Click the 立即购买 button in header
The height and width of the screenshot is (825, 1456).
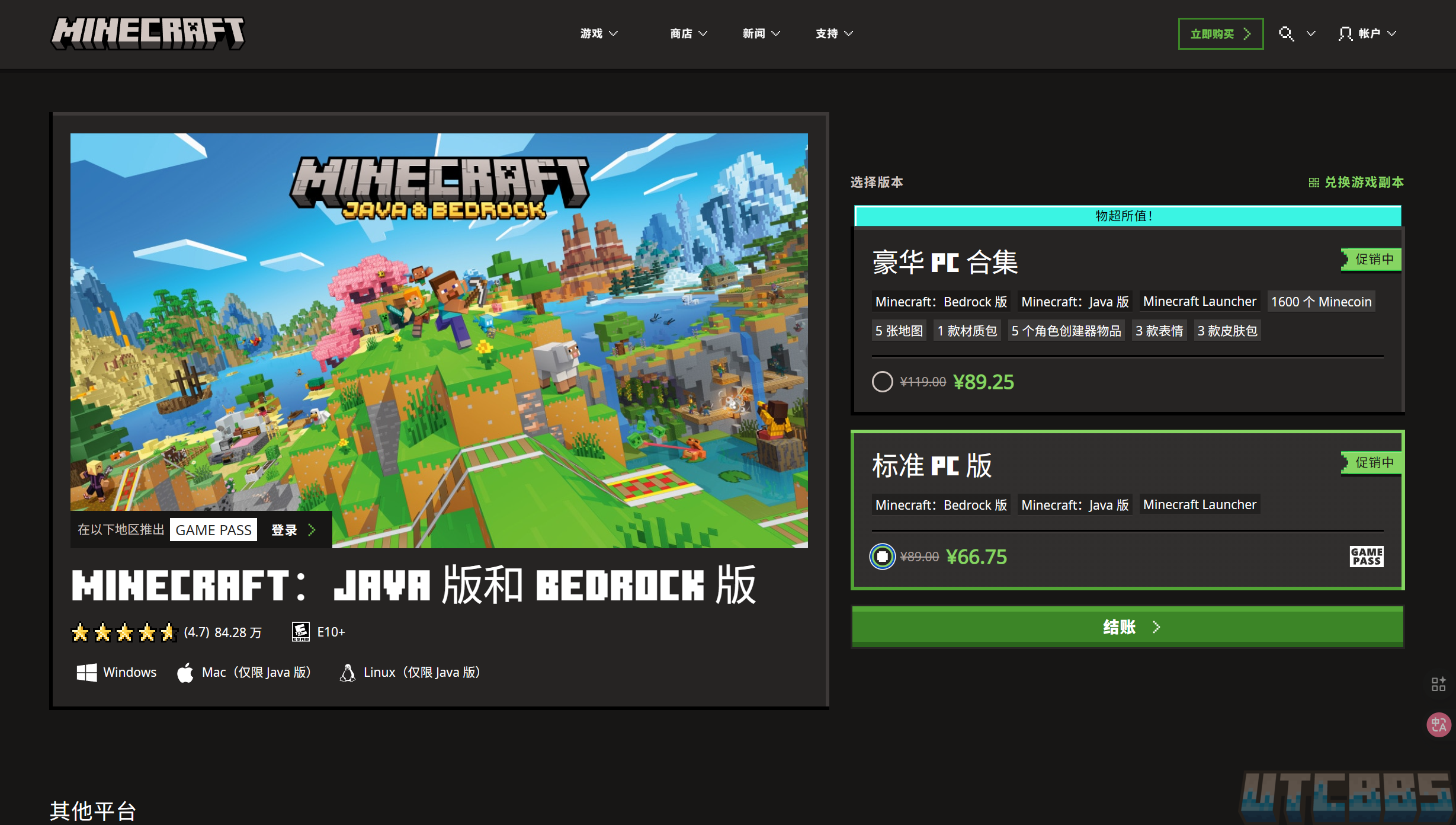1220,34
